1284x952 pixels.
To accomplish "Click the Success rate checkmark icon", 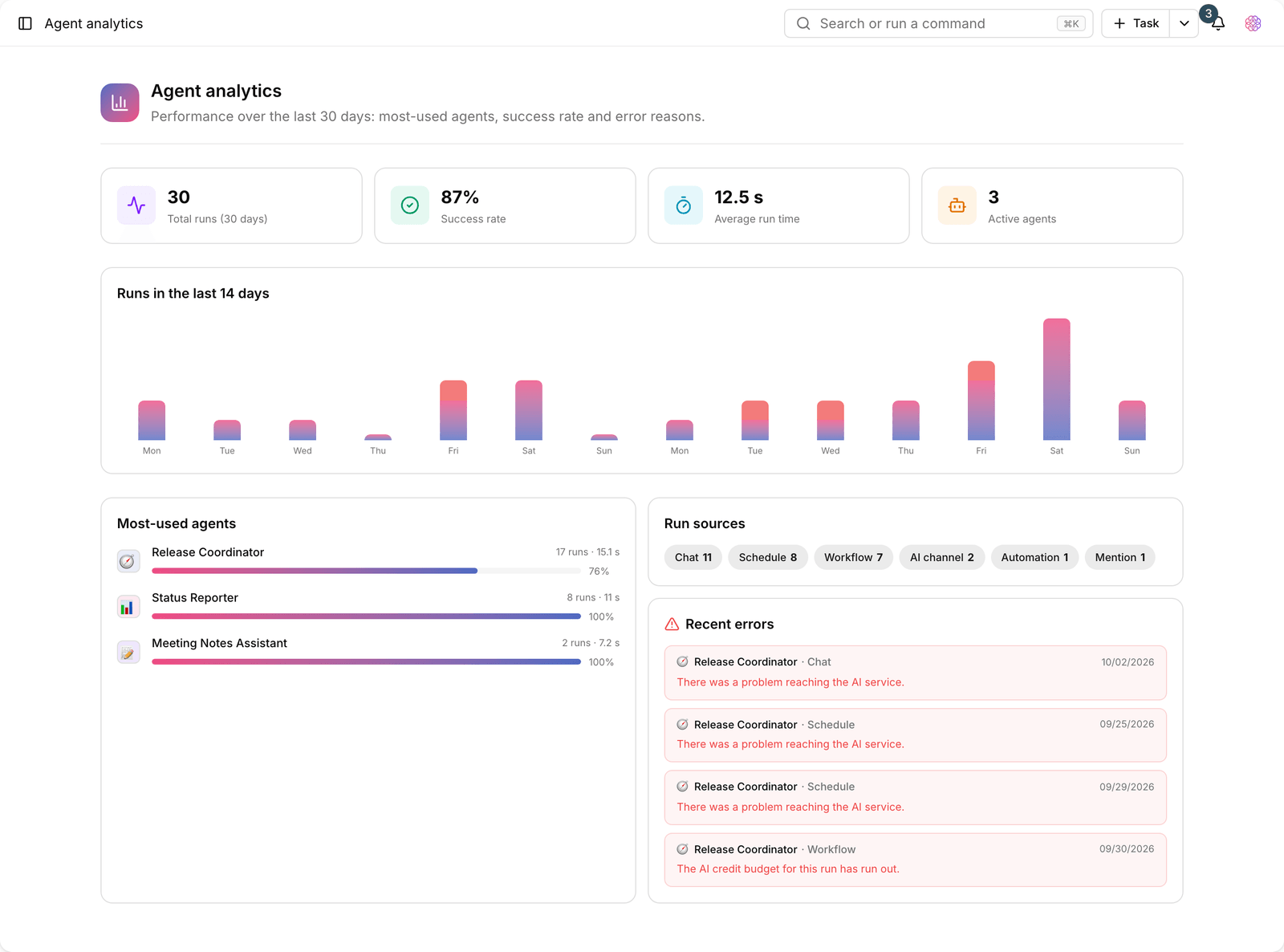I will pos(410,205).
